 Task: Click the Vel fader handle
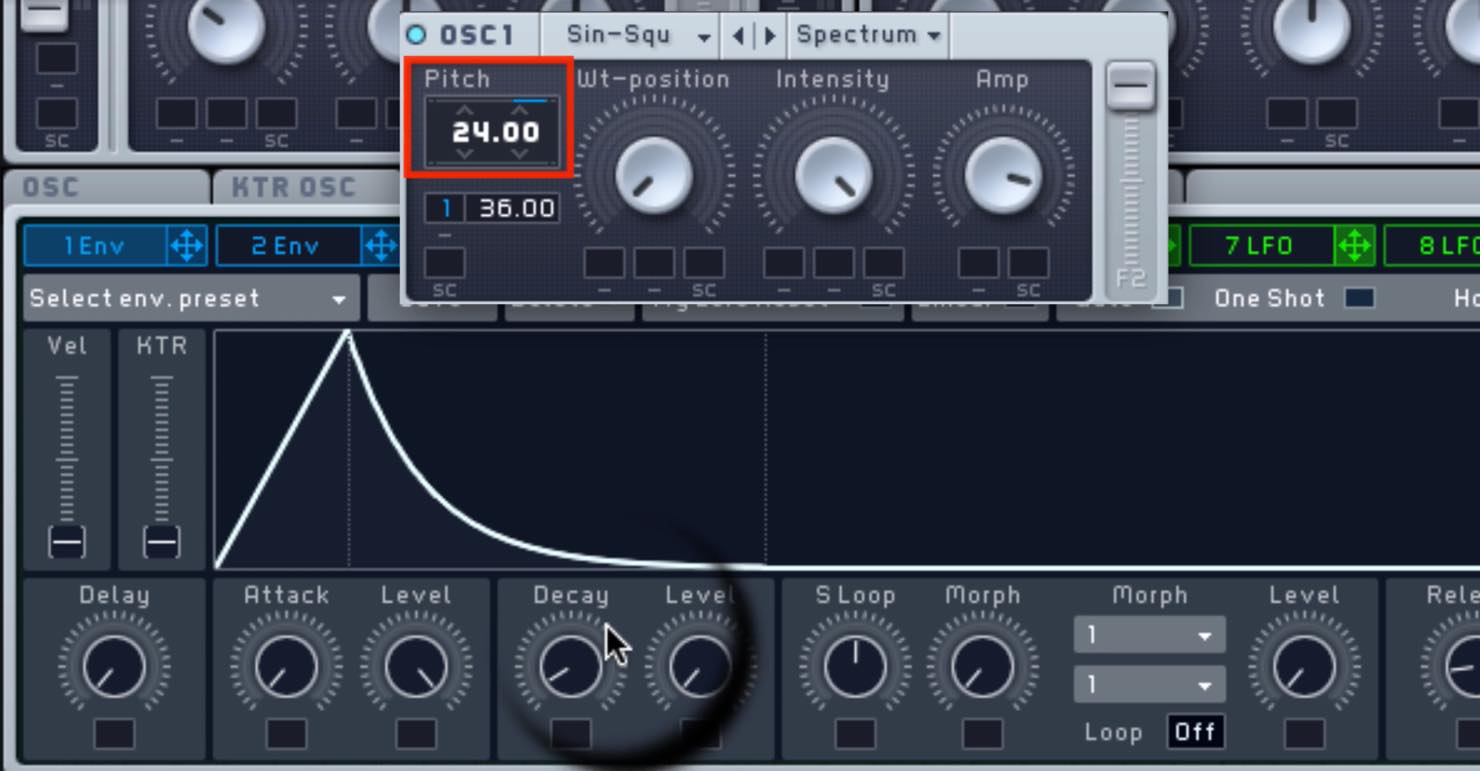pyautogui.click(x=67, y=543)
